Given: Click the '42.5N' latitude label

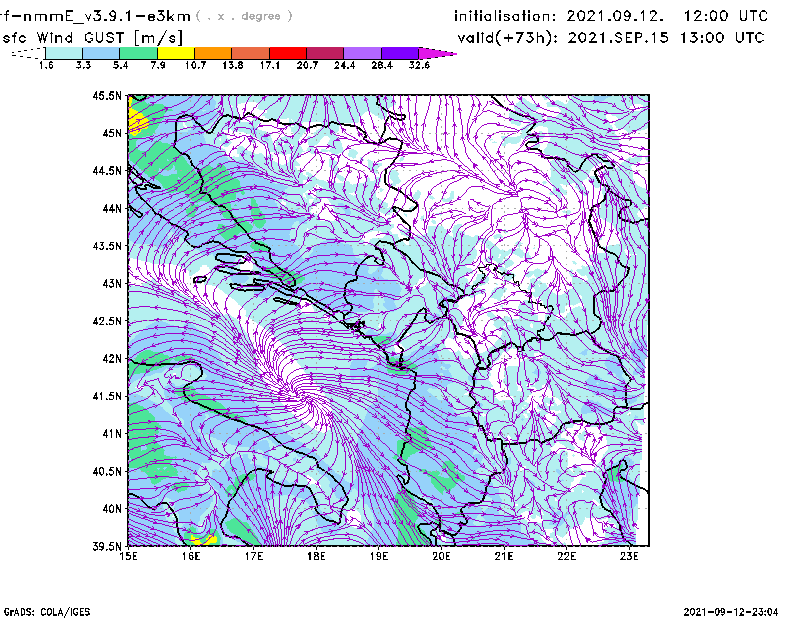Looking at the screenshot, I should 107,321.
